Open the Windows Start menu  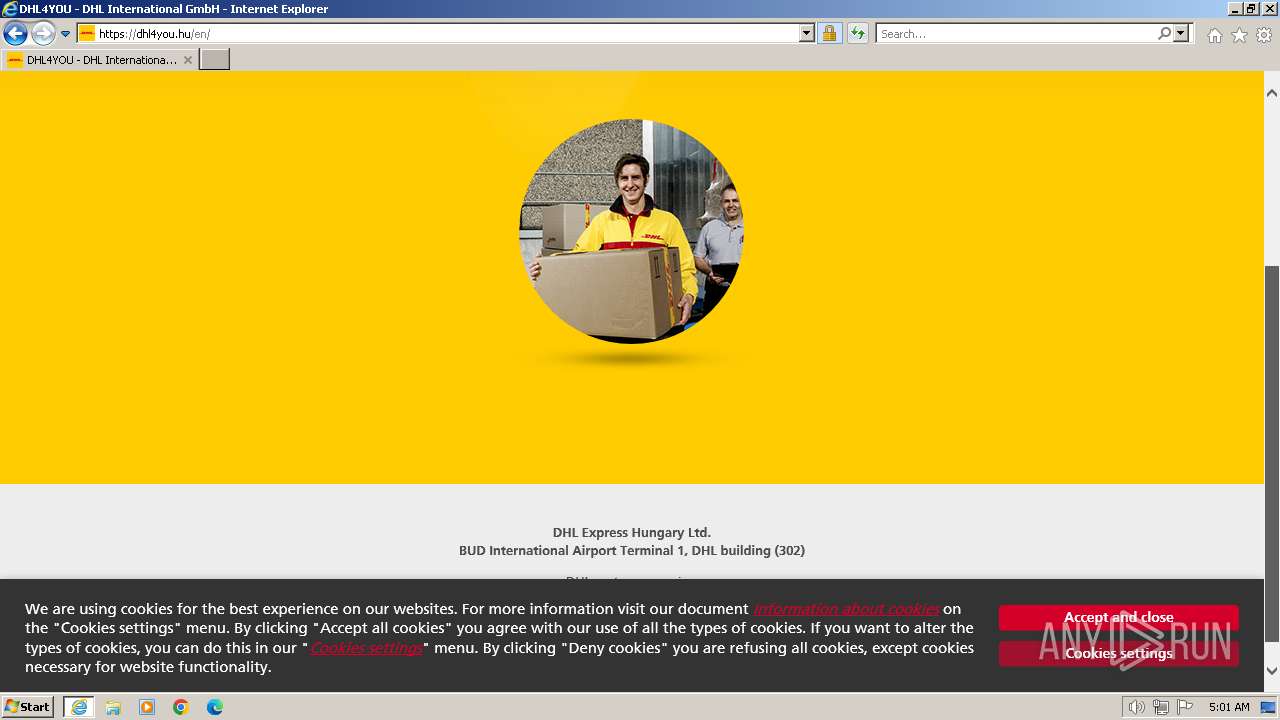click(x=28, y=707)
